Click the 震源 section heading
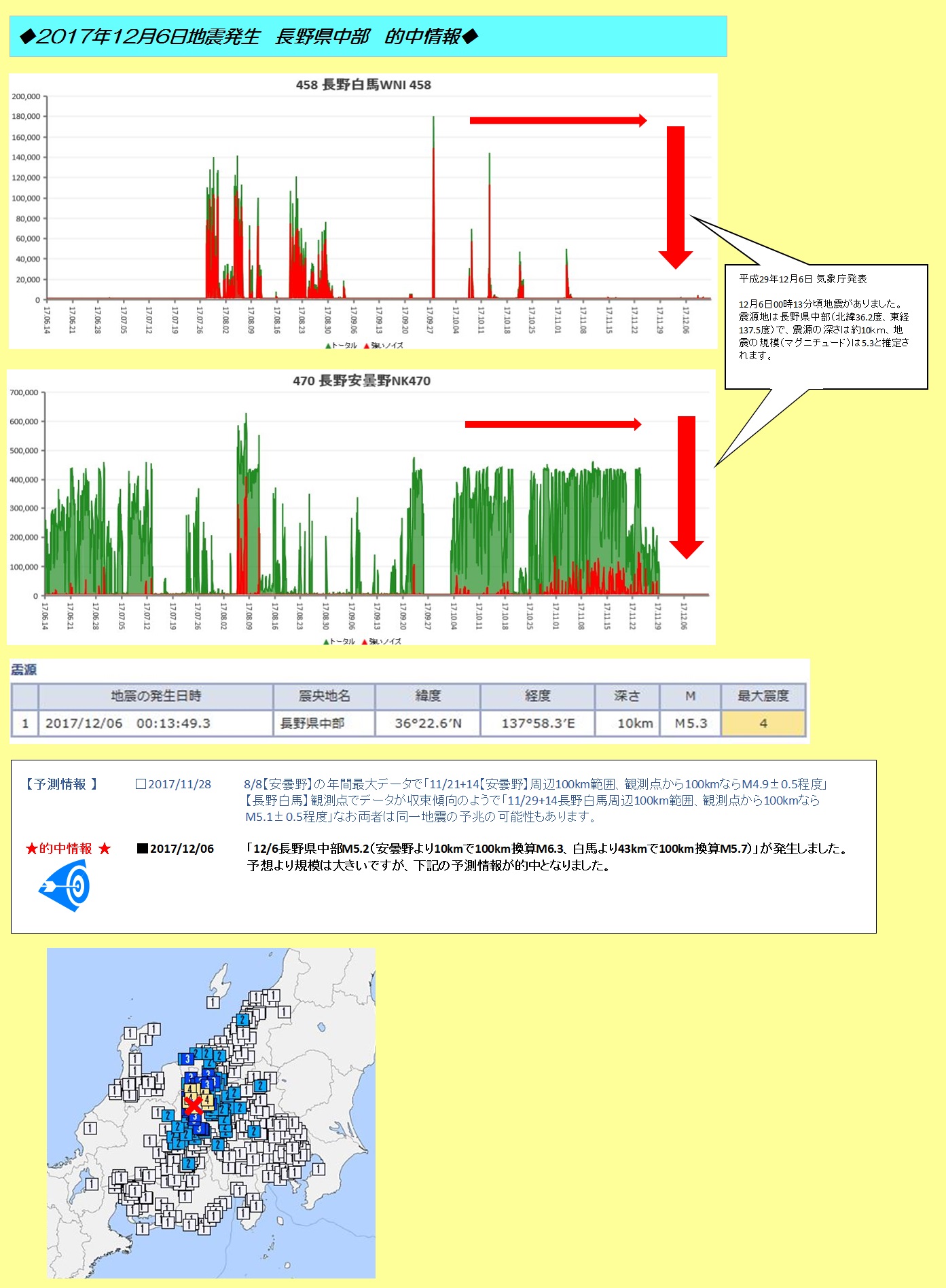Image resolution: width=946 pixels, height=1288 pixels. pyautogui.click(x=24, y=669)
